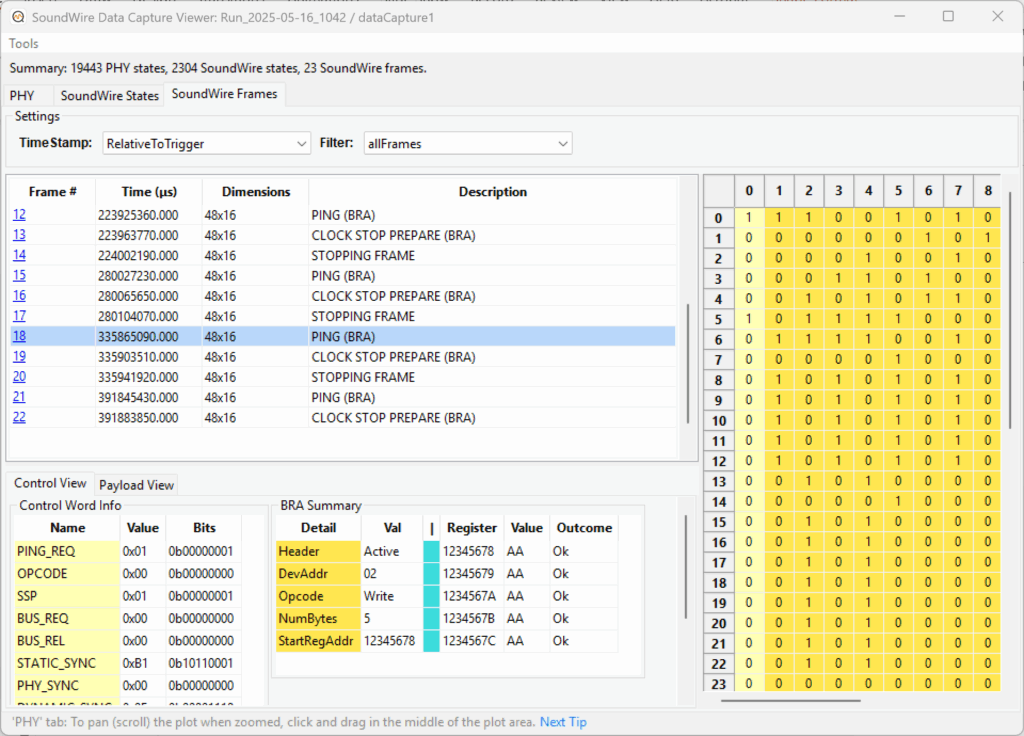Screen dimensions: 1024x736
Task: Select the StartRegAddr detail cell
Action: pyautogui.click(x=317, y=641)
